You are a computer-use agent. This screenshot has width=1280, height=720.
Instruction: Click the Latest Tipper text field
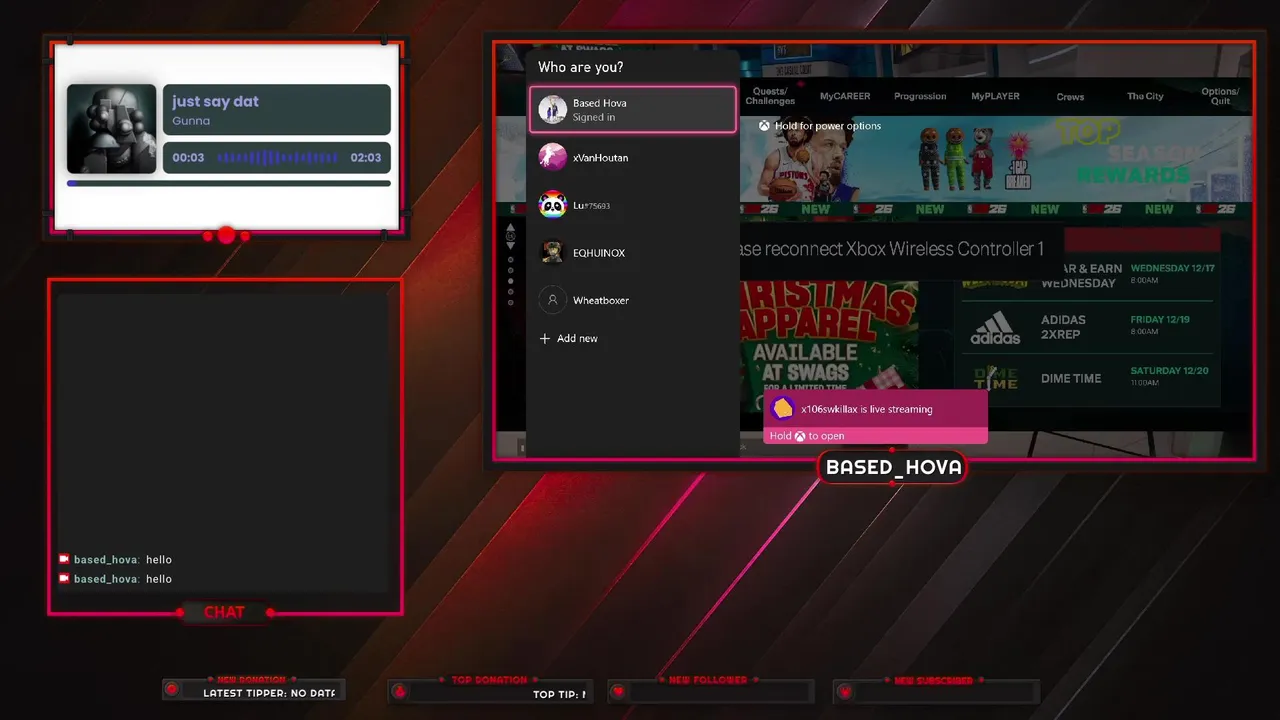click(x=269, y=693)
